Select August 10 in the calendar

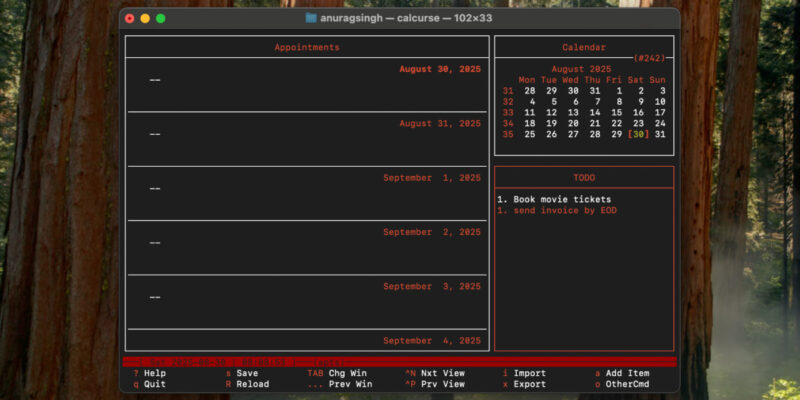(660, 102)
